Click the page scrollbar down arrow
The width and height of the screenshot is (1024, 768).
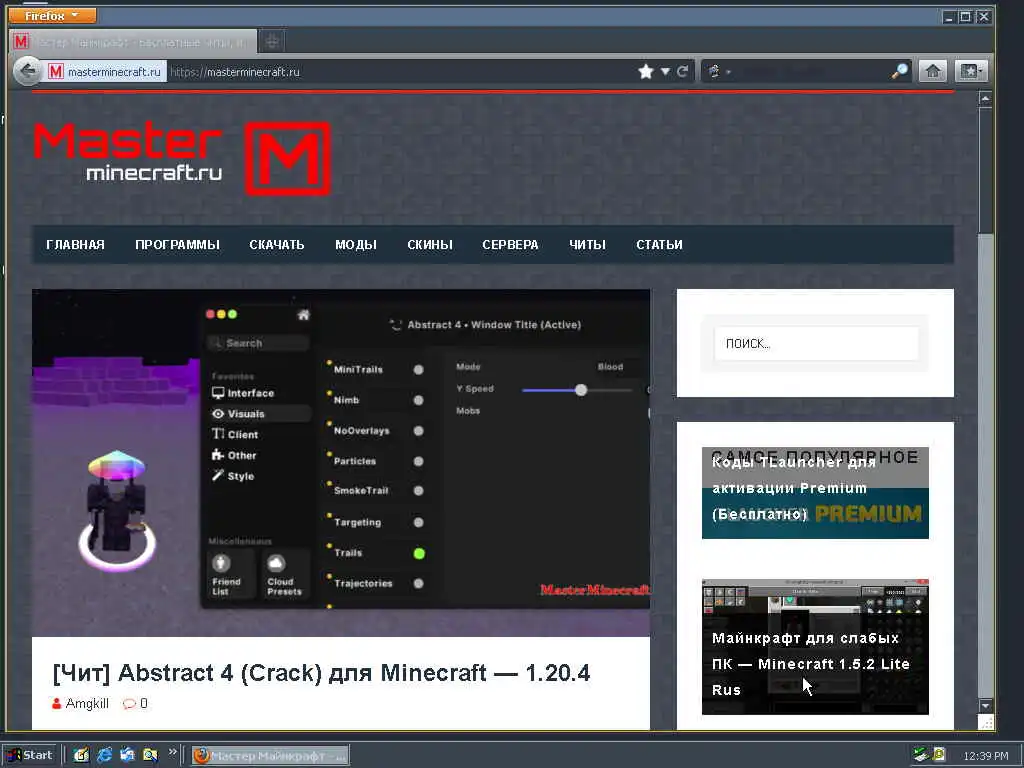[x=985, y=706]
